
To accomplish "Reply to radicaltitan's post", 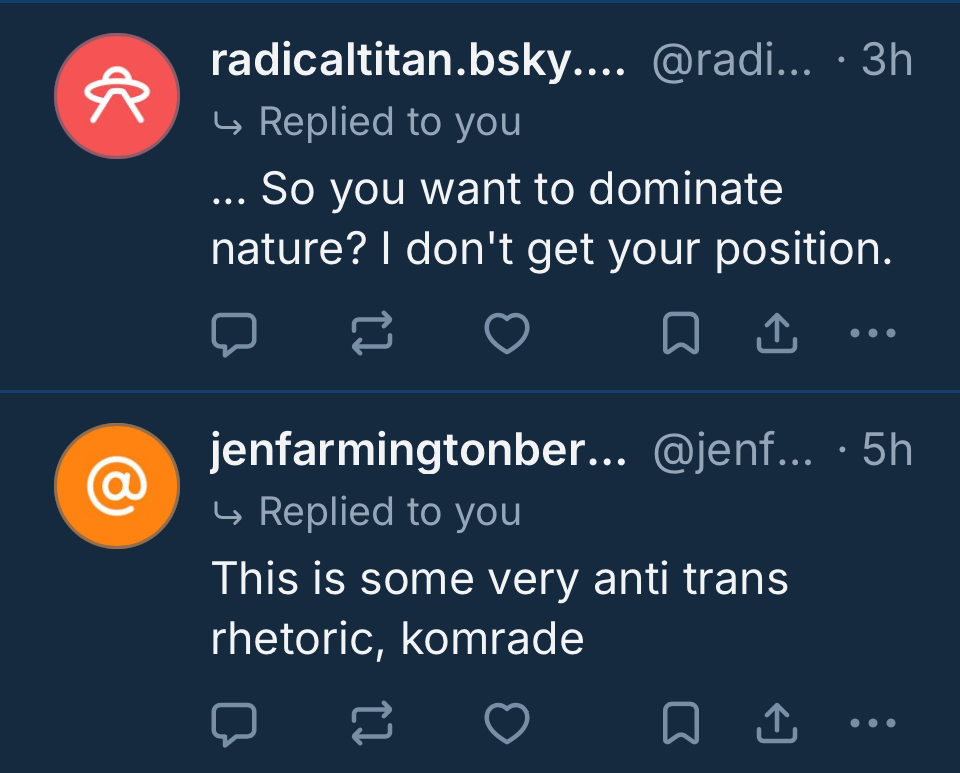I will pos(235,336).
